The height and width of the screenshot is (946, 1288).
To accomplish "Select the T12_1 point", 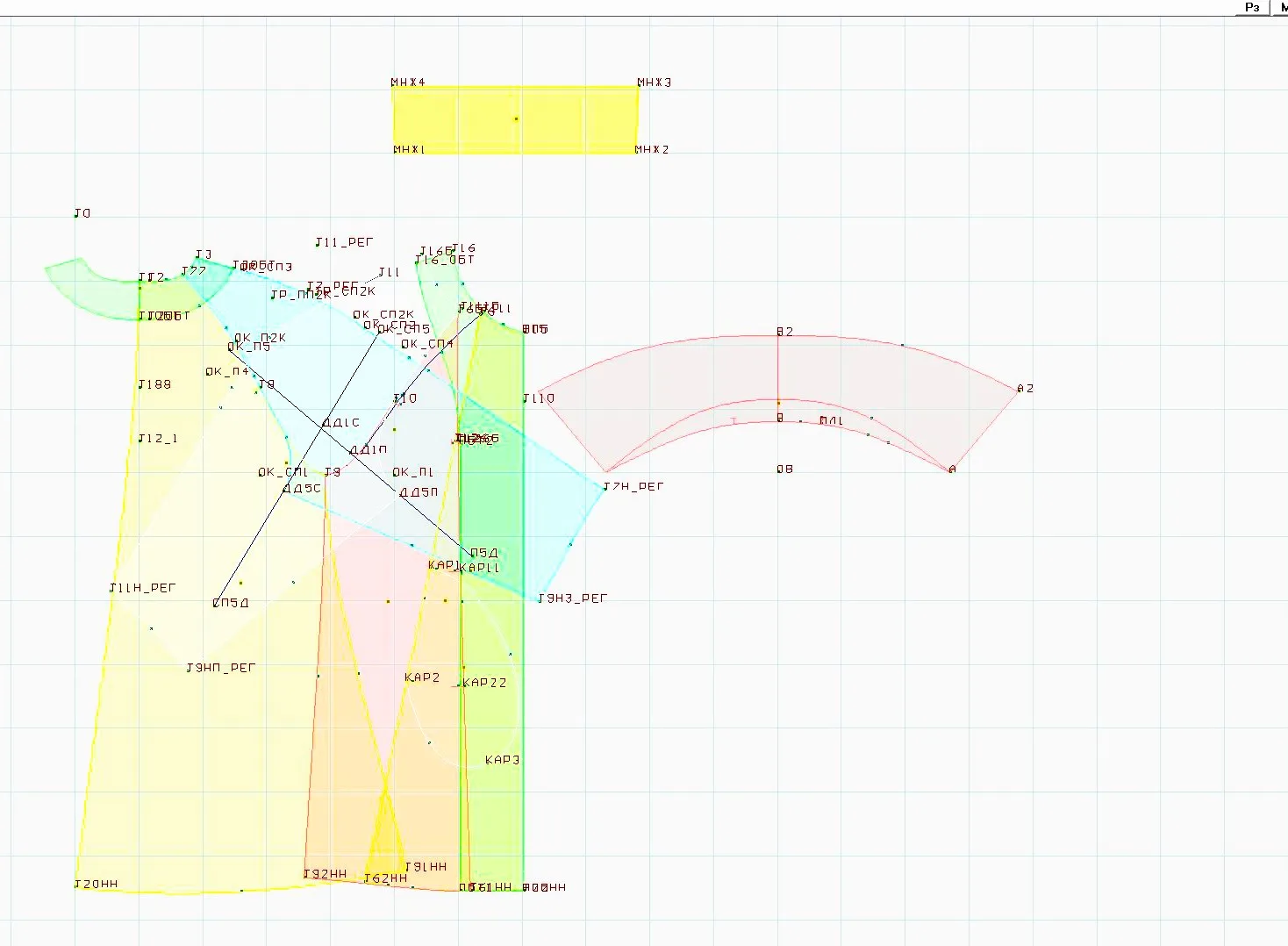I will pyautogui.click(x=158, y=438).
